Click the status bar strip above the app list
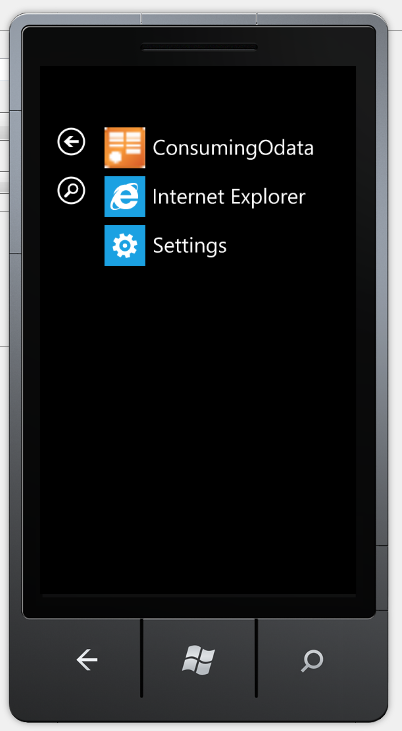The height and width of the screenshot is (731, 402). (198, 84)
